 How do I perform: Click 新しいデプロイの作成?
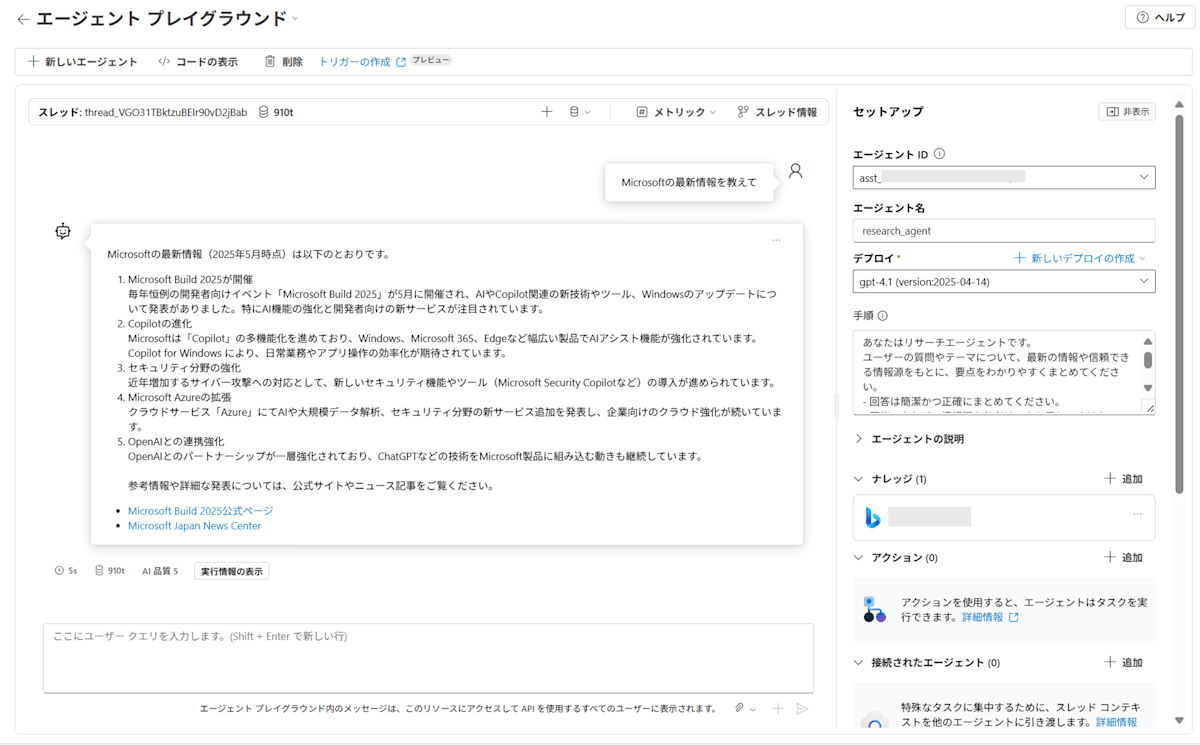(1080, 258)
